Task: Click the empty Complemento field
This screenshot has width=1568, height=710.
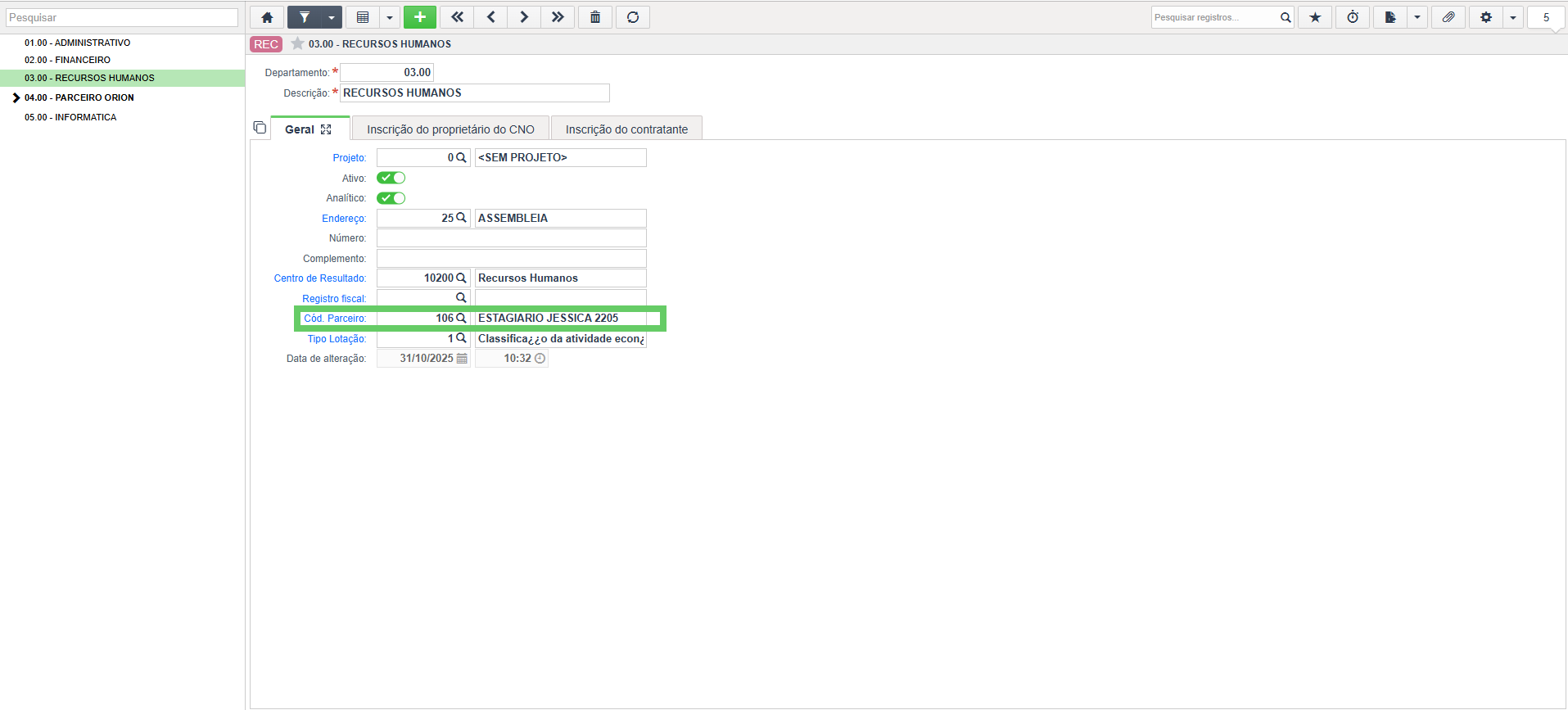Action: [x=512, y=258]
